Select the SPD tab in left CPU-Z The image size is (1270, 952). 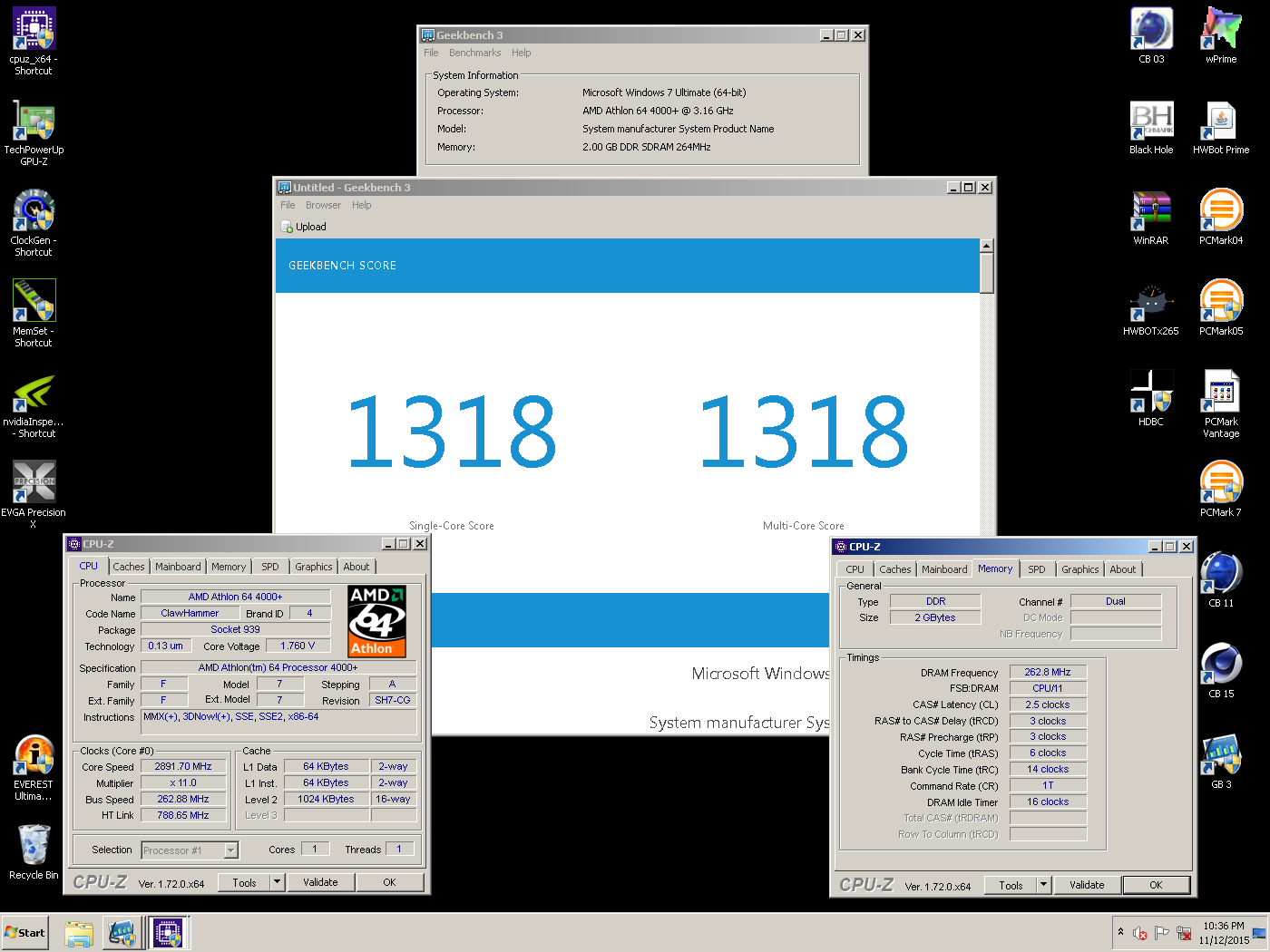coord(270,567)
